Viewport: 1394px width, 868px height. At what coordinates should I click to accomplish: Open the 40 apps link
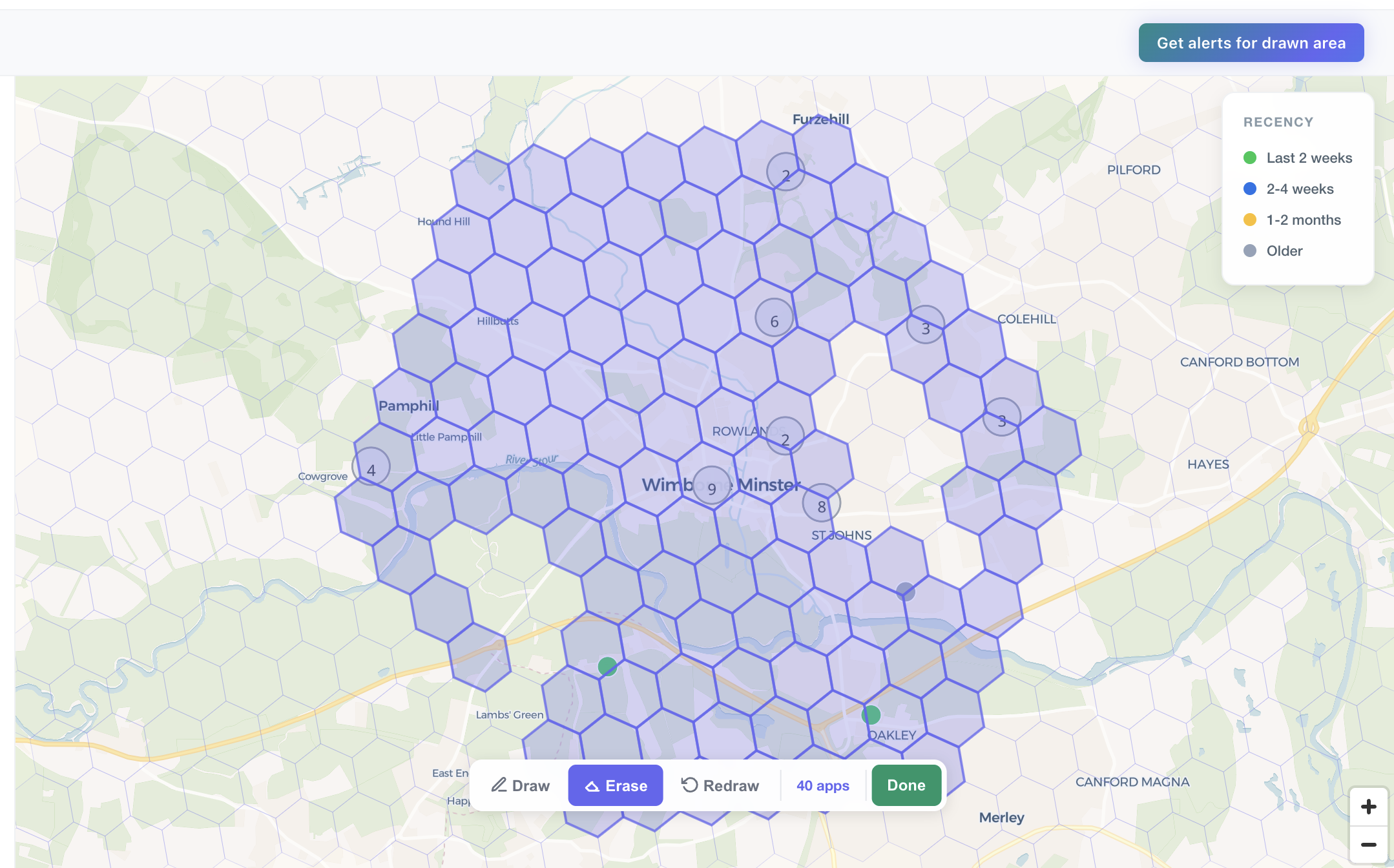click(822, 785)
